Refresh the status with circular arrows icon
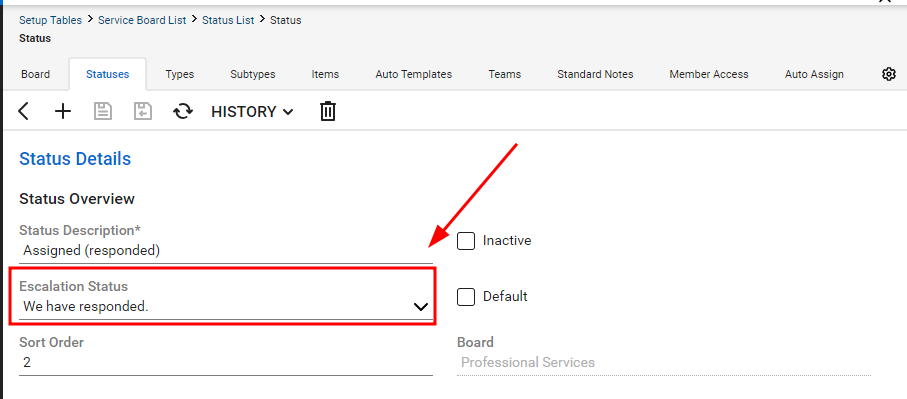Viewport: 907px width, 399px height. pyautogui.click(x=183, y=111)
